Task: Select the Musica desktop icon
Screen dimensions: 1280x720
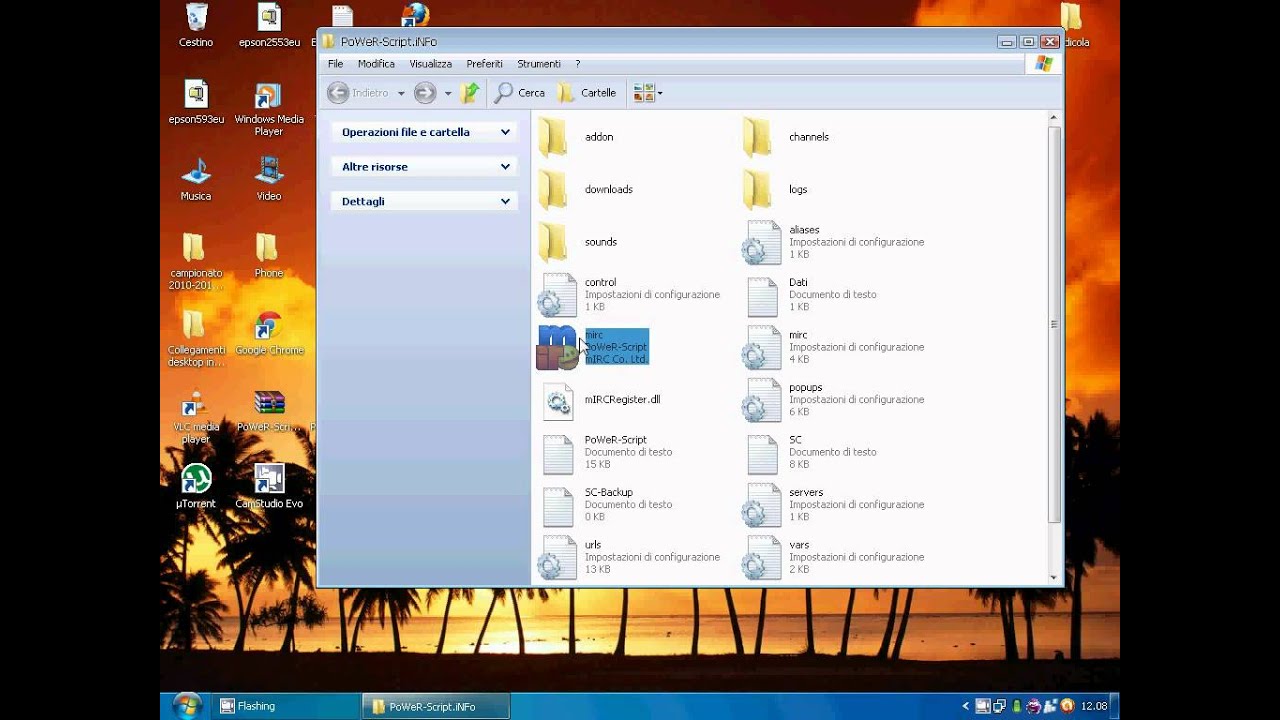Action: point(196,179)
